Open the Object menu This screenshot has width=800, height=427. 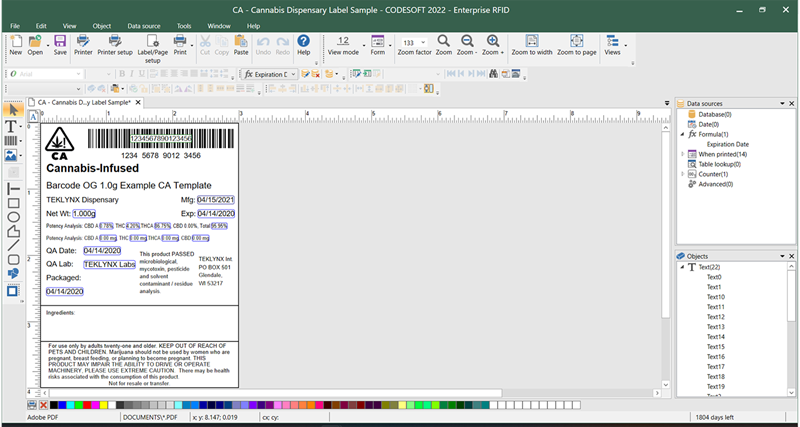[x=102, y=26]
